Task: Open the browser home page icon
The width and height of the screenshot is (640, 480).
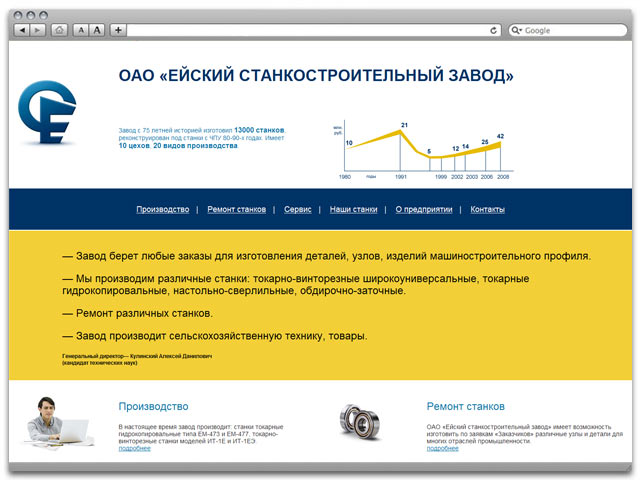Action: [x=59, y=30]
